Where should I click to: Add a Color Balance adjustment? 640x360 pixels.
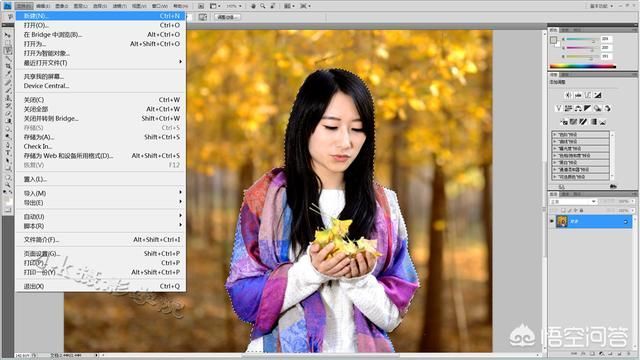pos(578,108)
